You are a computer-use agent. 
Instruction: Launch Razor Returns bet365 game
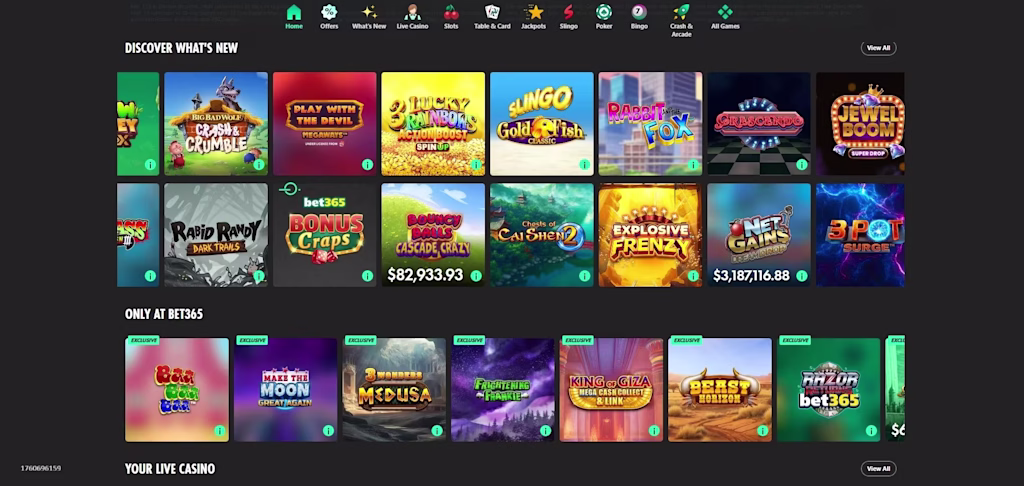(x=828, y=389)
